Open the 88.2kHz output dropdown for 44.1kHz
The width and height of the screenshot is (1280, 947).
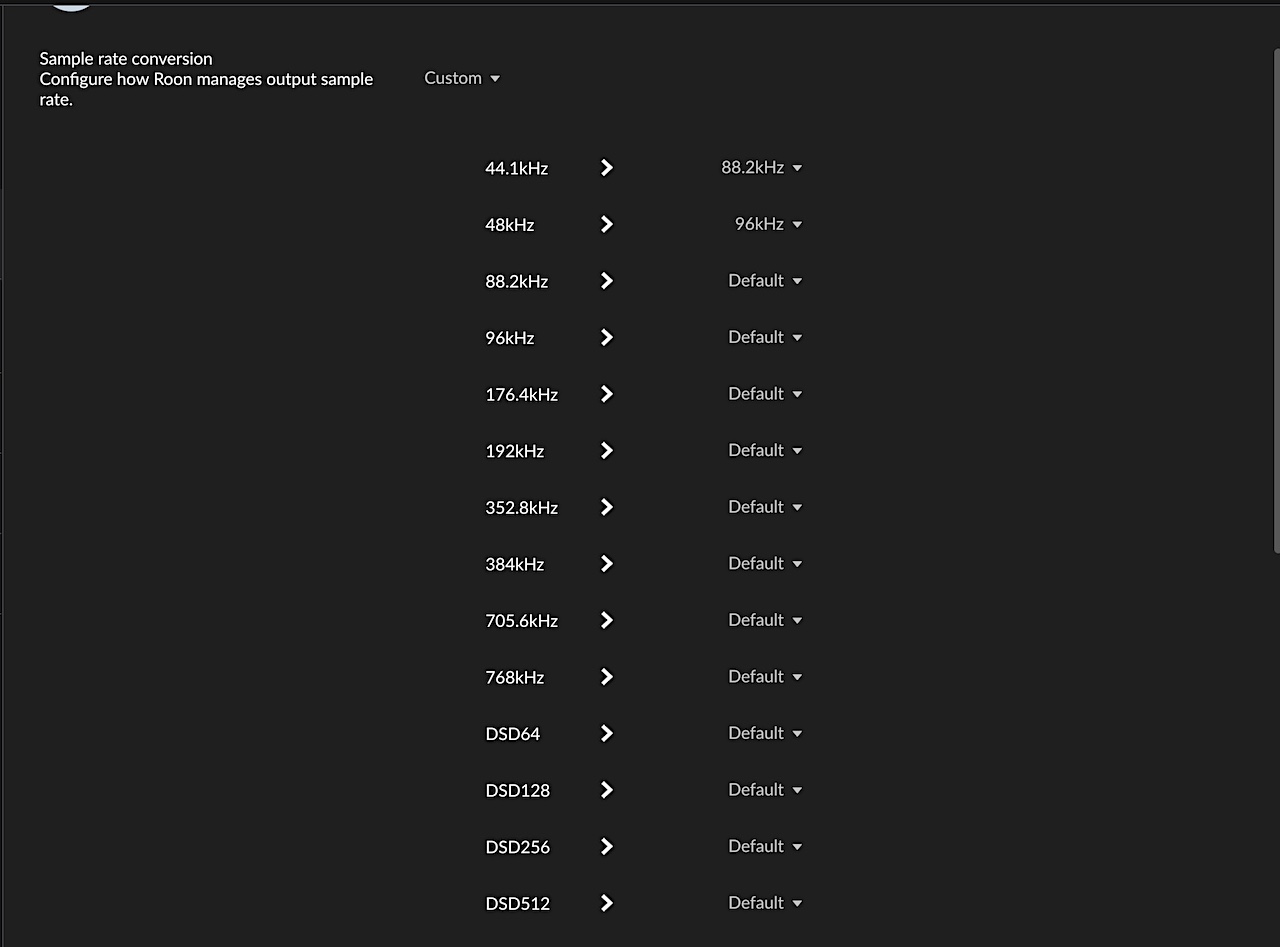761,168
